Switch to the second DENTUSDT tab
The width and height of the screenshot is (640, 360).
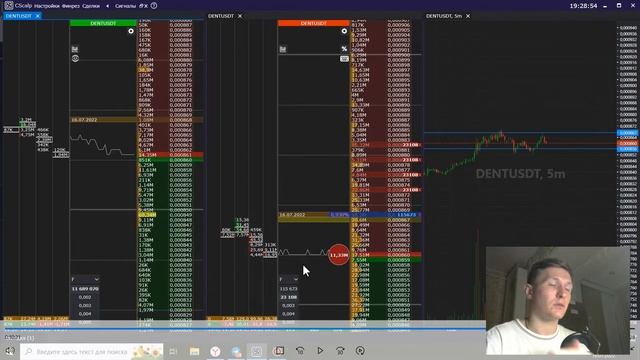(221, 16)
